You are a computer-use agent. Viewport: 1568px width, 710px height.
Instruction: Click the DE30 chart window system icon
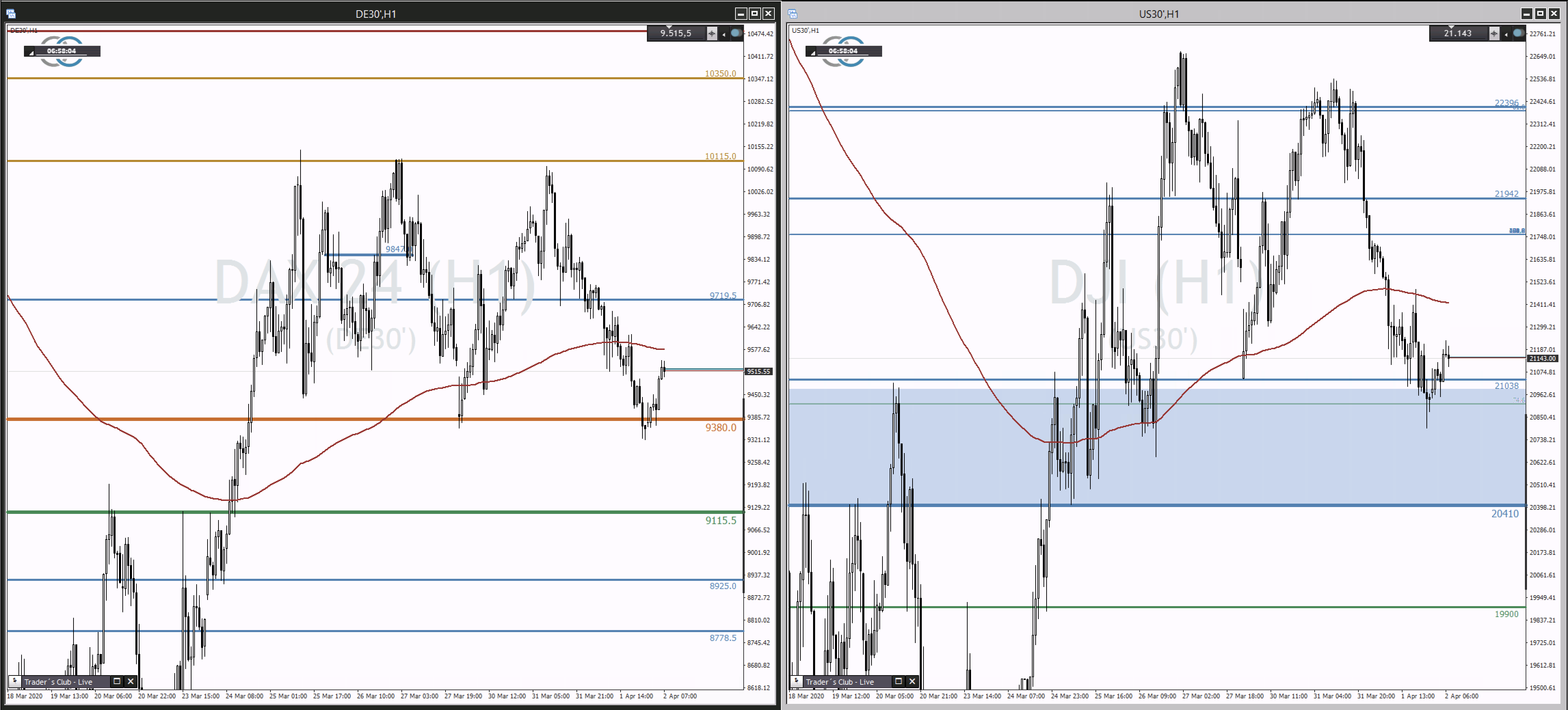click(x=11, y=13)
